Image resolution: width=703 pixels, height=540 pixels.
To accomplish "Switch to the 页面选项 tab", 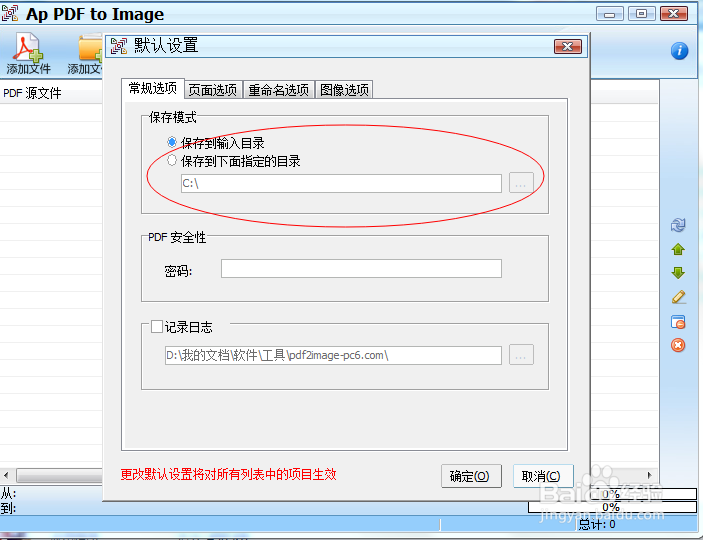I will (213, 90).
